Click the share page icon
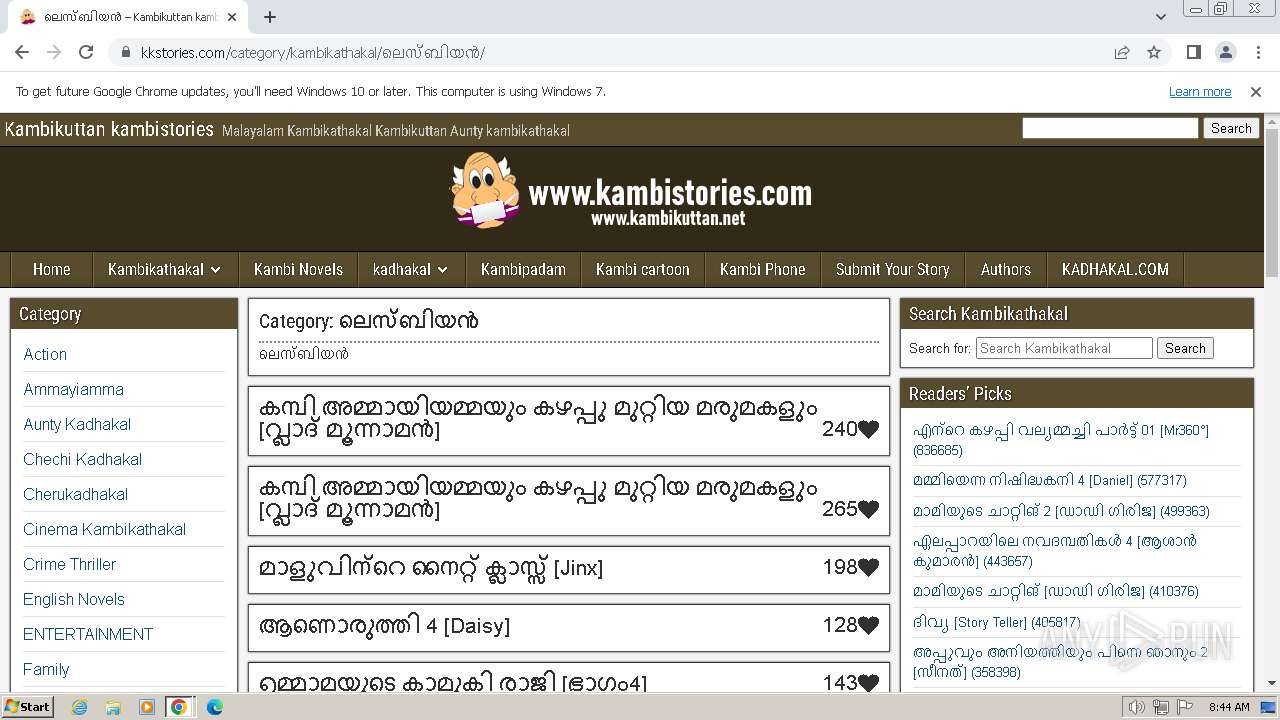 click(1122, 52)
